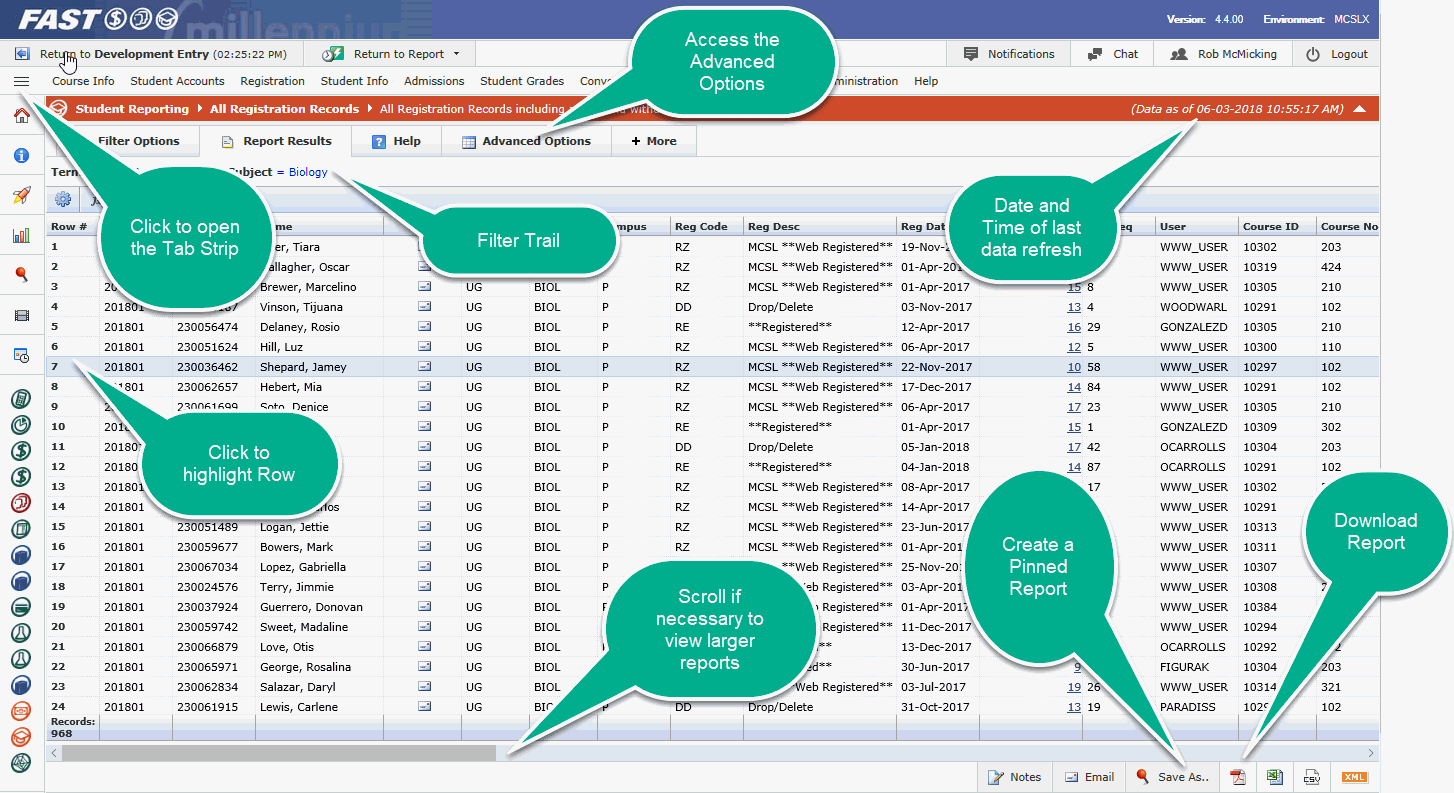Export report to Excel
1454x793 pixels.
(x=1275, y=777)
